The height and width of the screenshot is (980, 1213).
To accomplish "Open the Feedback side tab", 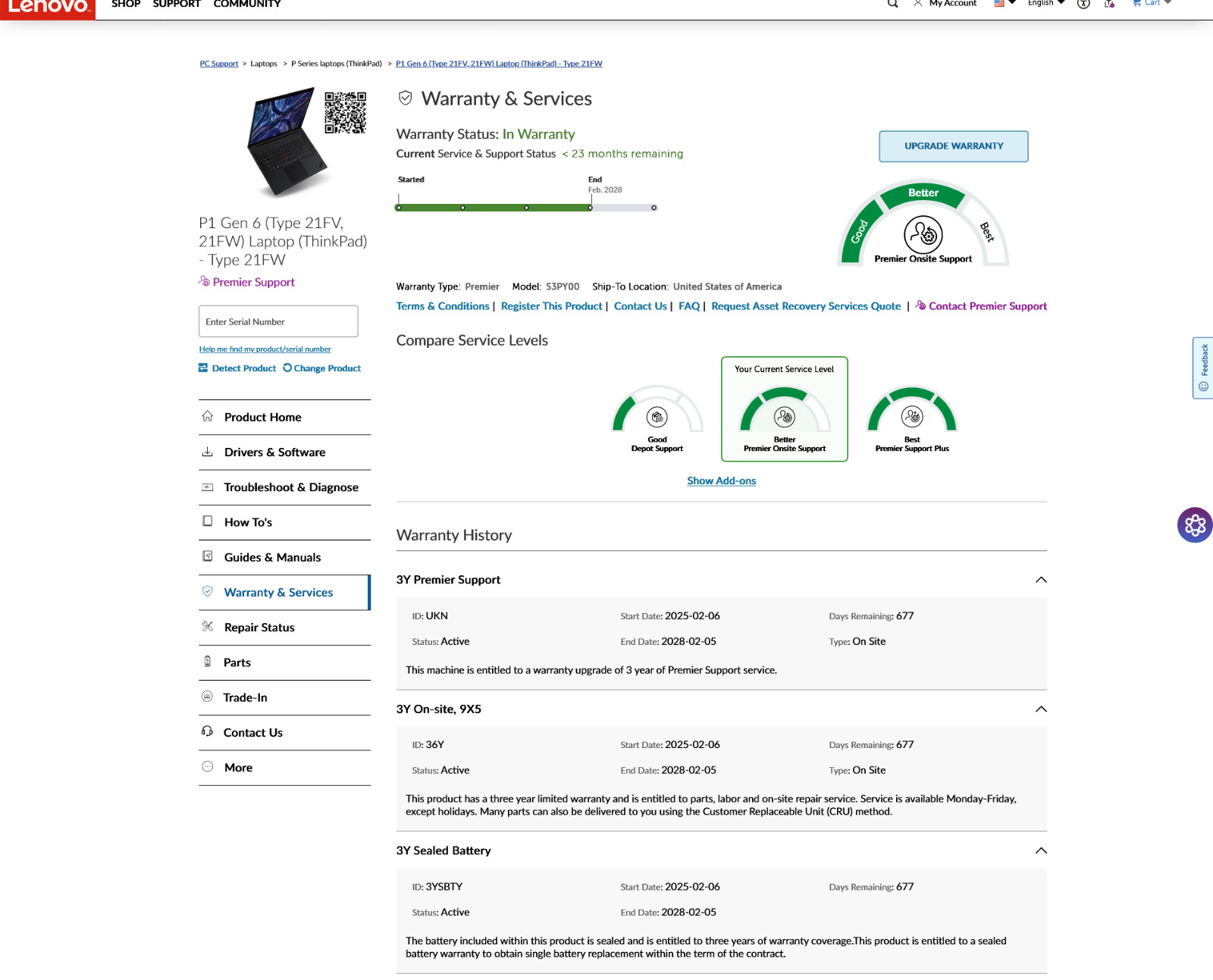I will [1203, 368].
